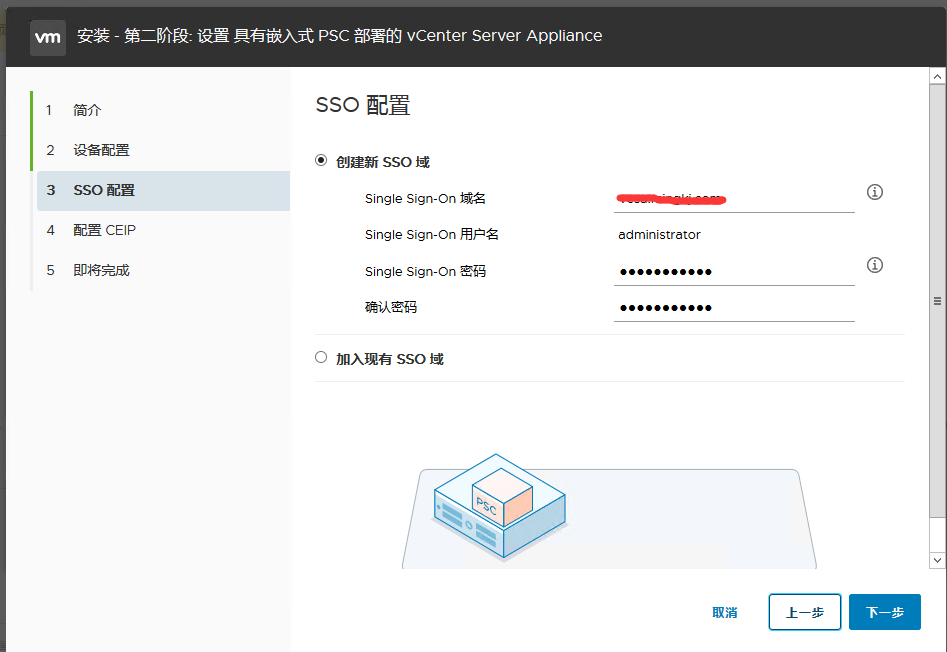The image size is (947, 652).
Task: Click the scrollbar down arrow
Action: 937,560
